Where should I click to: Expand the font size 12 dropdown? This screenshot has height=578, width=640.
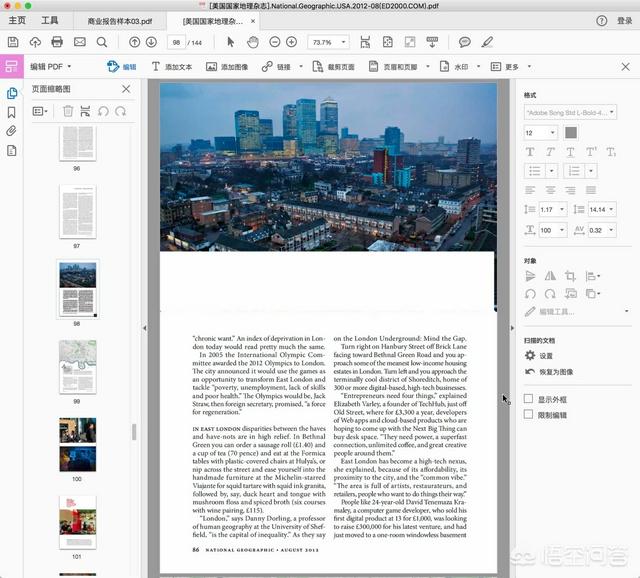540,132
